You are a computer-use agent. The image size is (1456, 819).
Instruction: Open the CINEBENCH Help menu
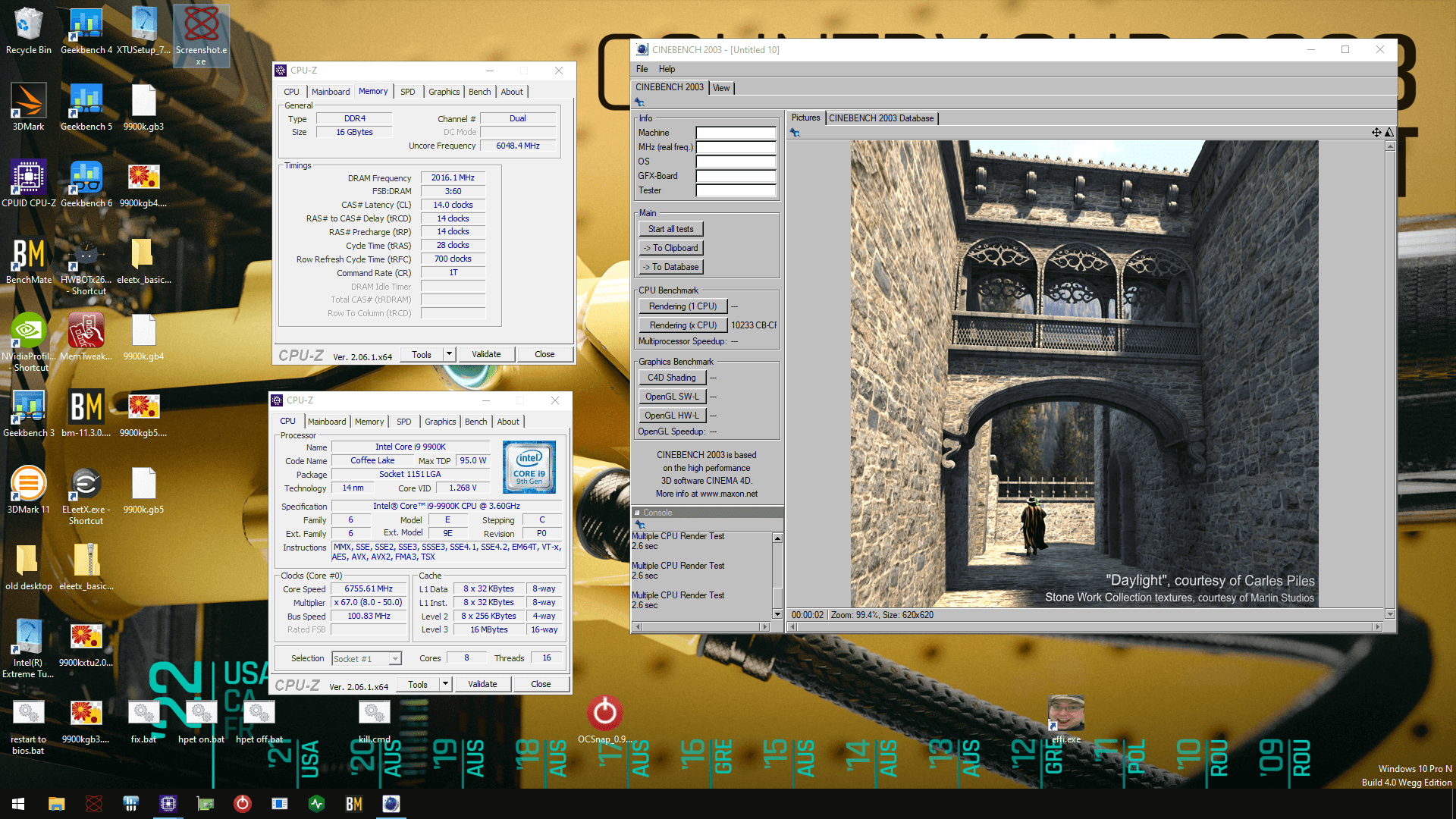pyautogui.click(x=667, y=69)
